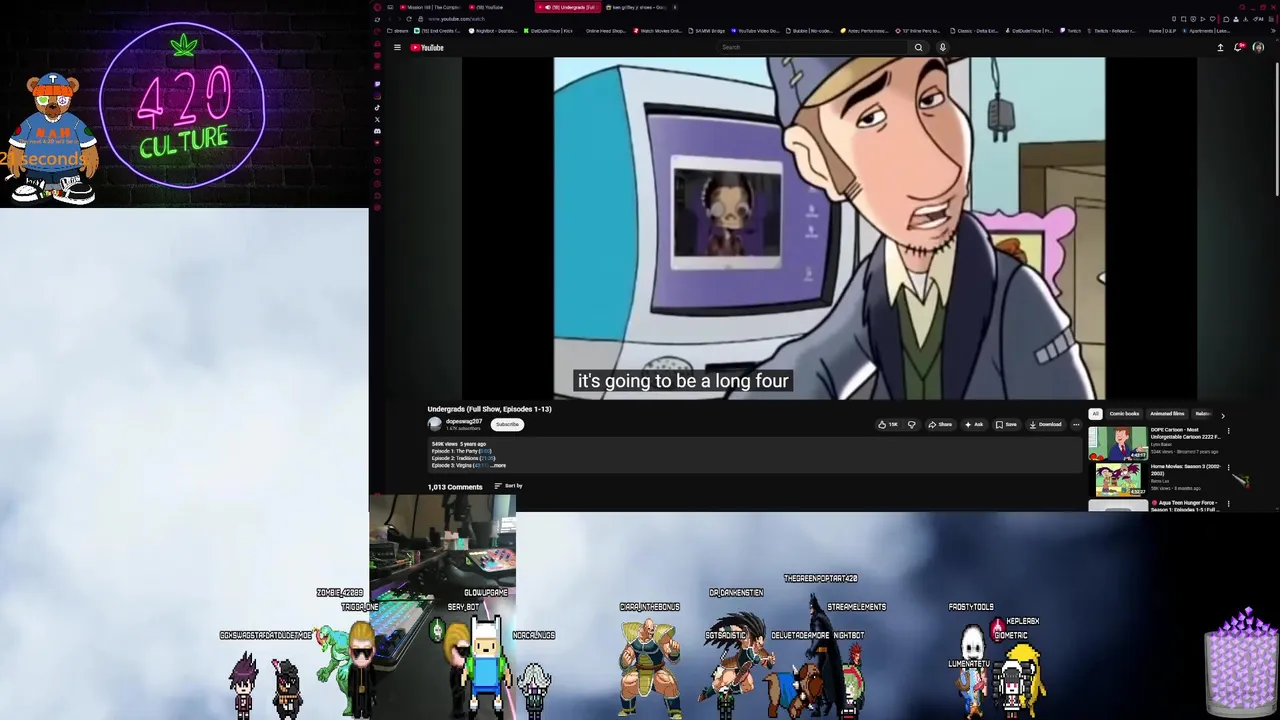The width and height of the screenshot is (1280, 720).
Task: Expand the description with ...more
Action: click(499, 465)
